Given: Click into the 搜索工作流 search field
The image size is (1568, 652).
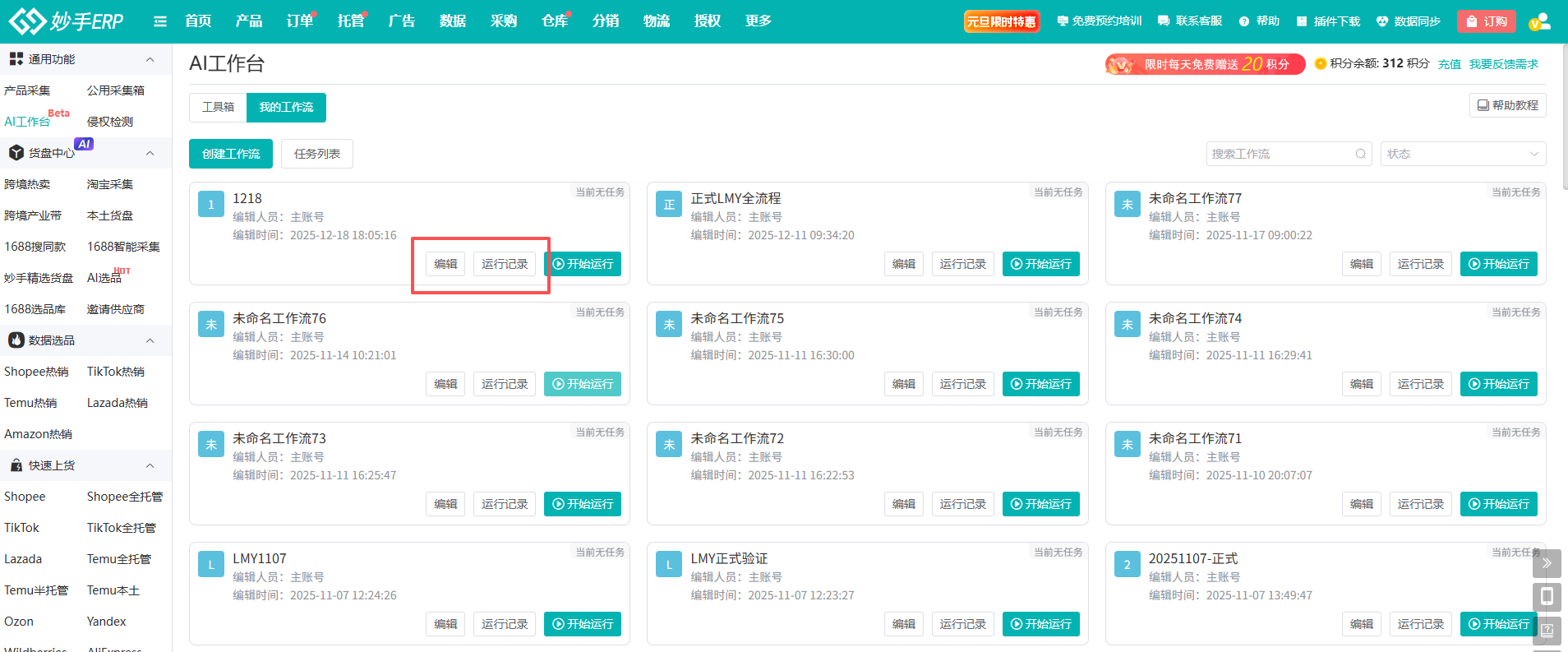Looking at the screenshot, I should tap(1289, 154).
